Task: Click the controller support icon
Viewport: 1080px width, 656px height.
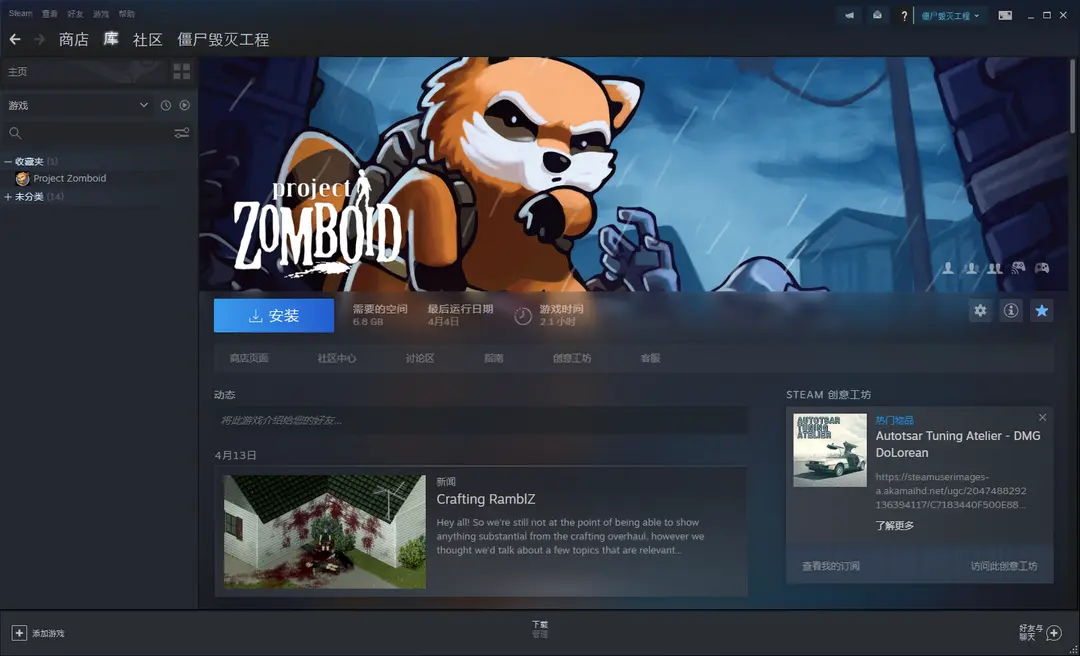Action: (1041, 268)
